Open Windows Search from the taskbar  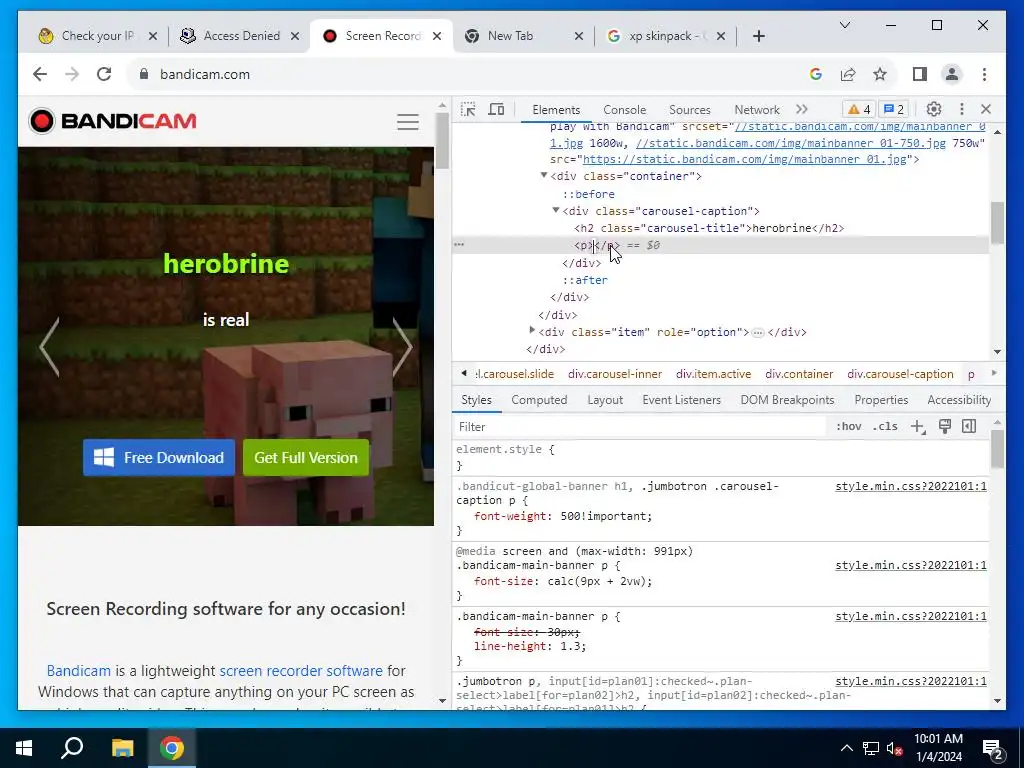pos(72,748)
